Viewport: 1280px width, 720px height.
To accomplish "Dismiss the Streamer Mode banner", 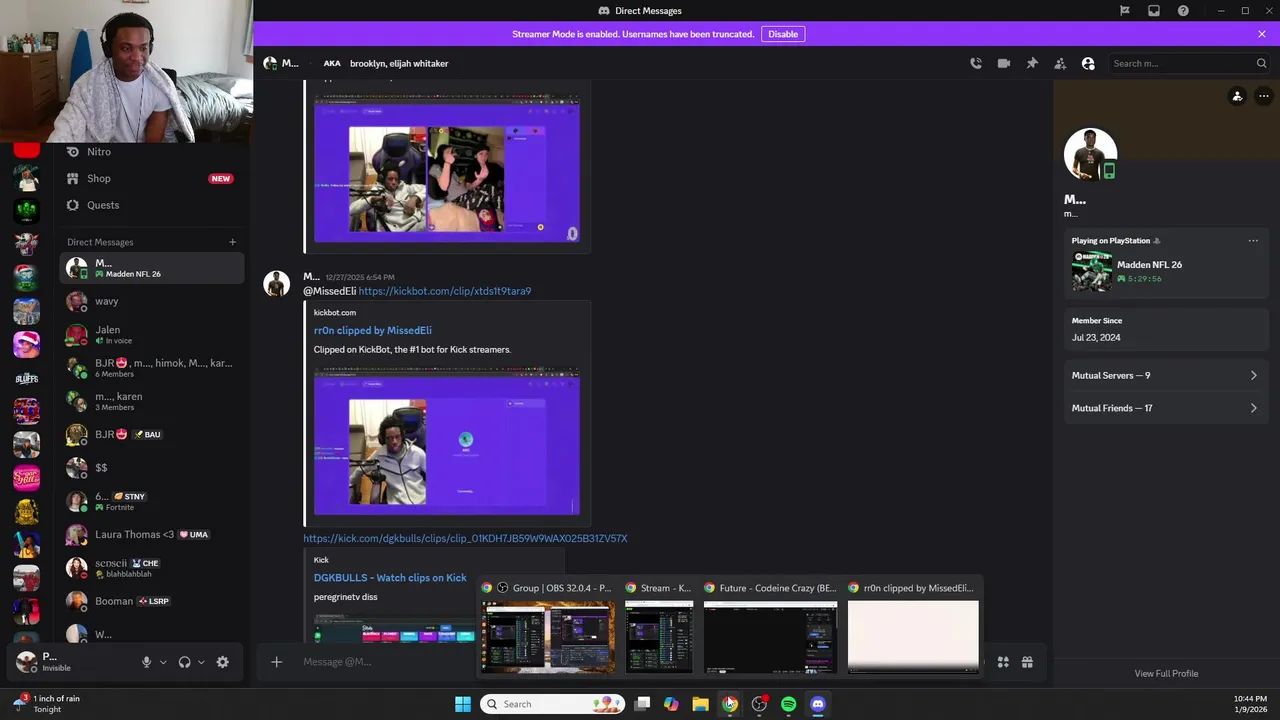I will point(1262,34).
